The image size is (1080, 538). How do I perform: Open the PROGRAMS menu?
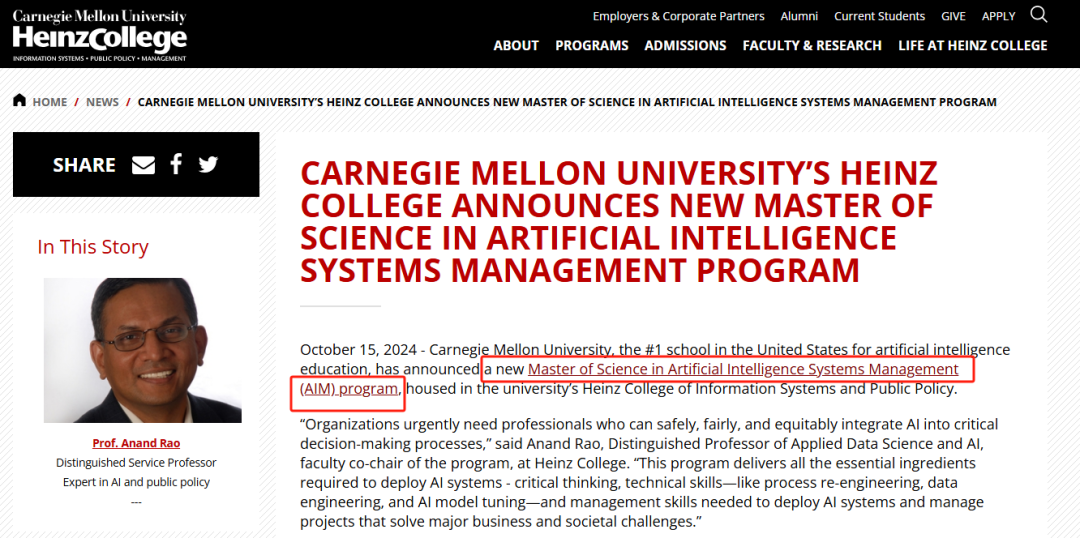[x=592, y=45]
